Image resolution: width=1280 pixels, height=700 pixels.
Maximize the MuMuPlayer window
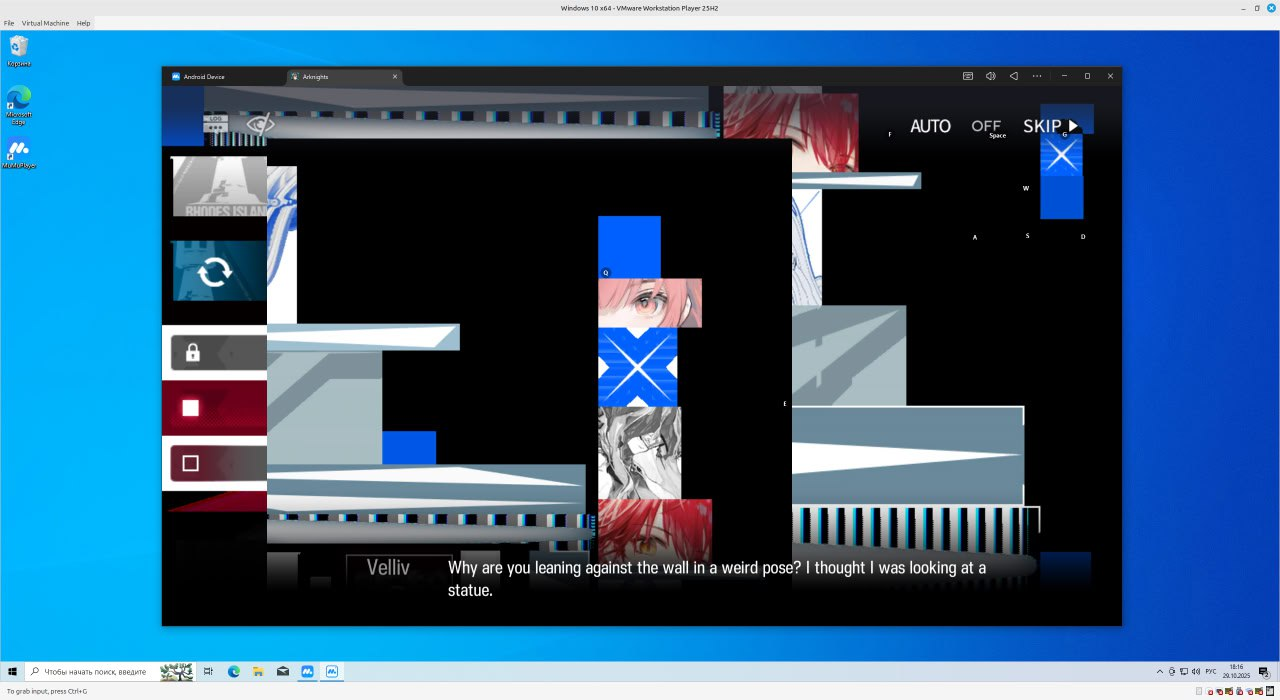pyautogui.click(x=1087, y=76)
